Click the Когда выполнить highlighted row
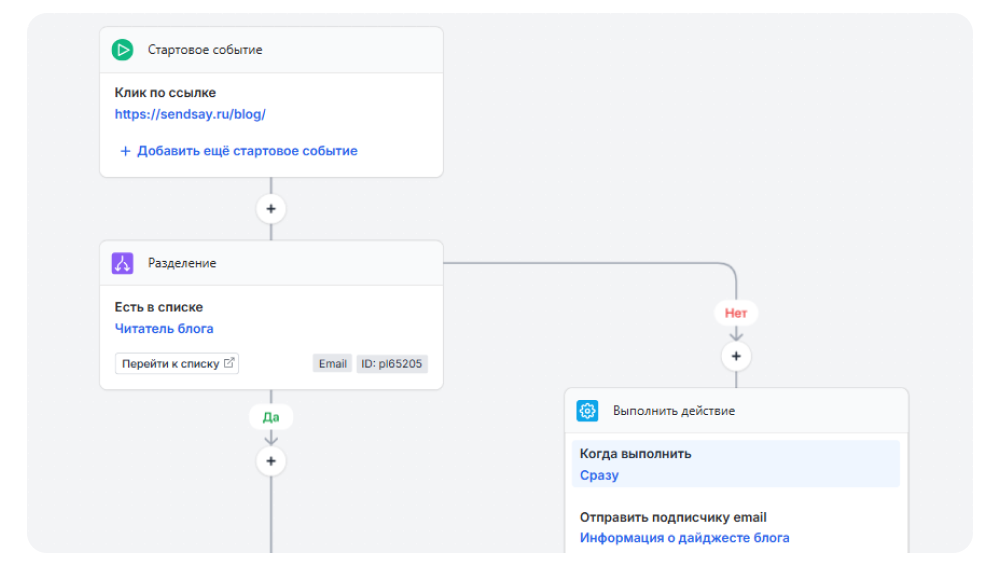1000x565 pixels. point(735,463)
